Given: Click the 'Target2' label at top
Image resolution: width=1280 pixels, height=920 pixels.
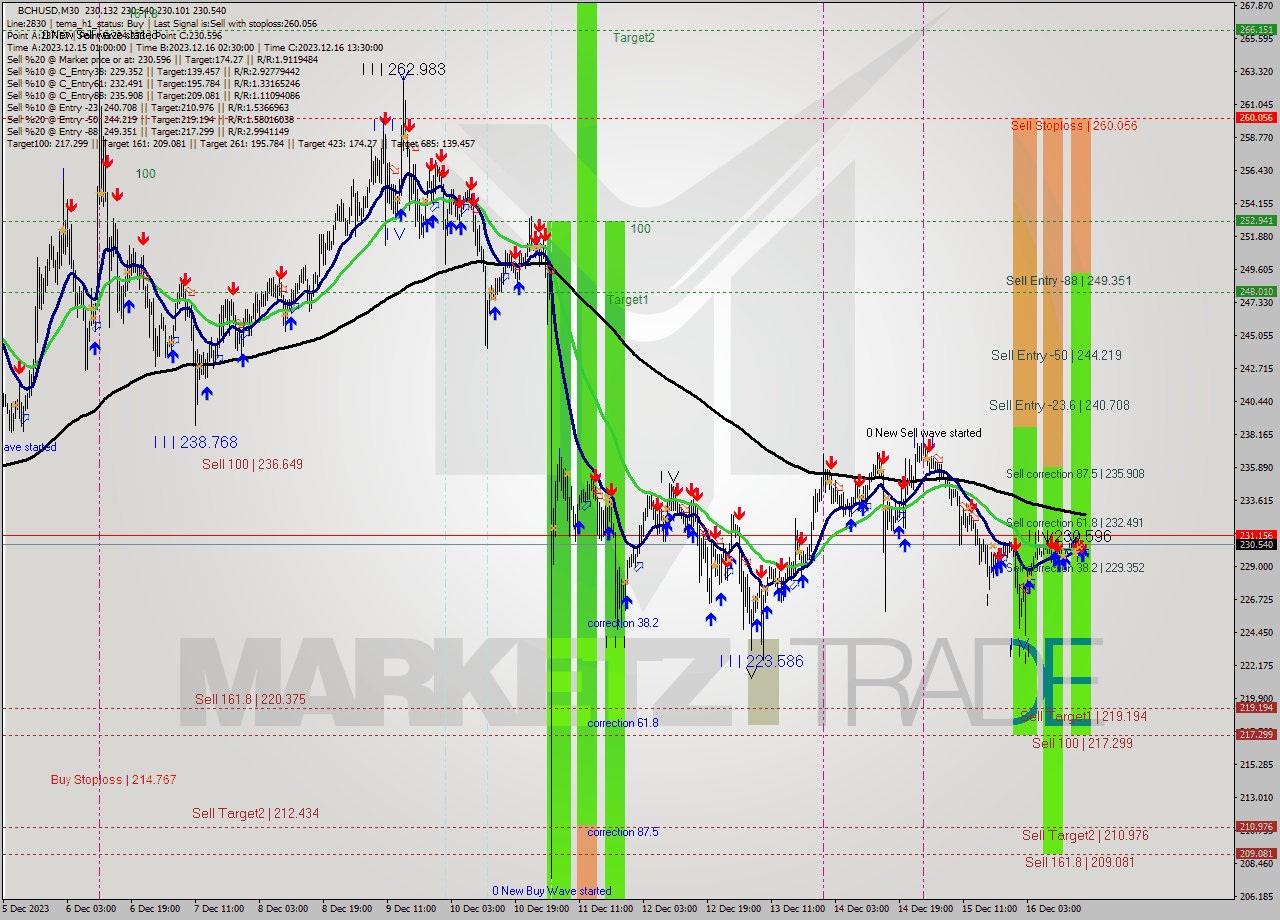Looking at the screenshot, I should [x=634, y=38].
